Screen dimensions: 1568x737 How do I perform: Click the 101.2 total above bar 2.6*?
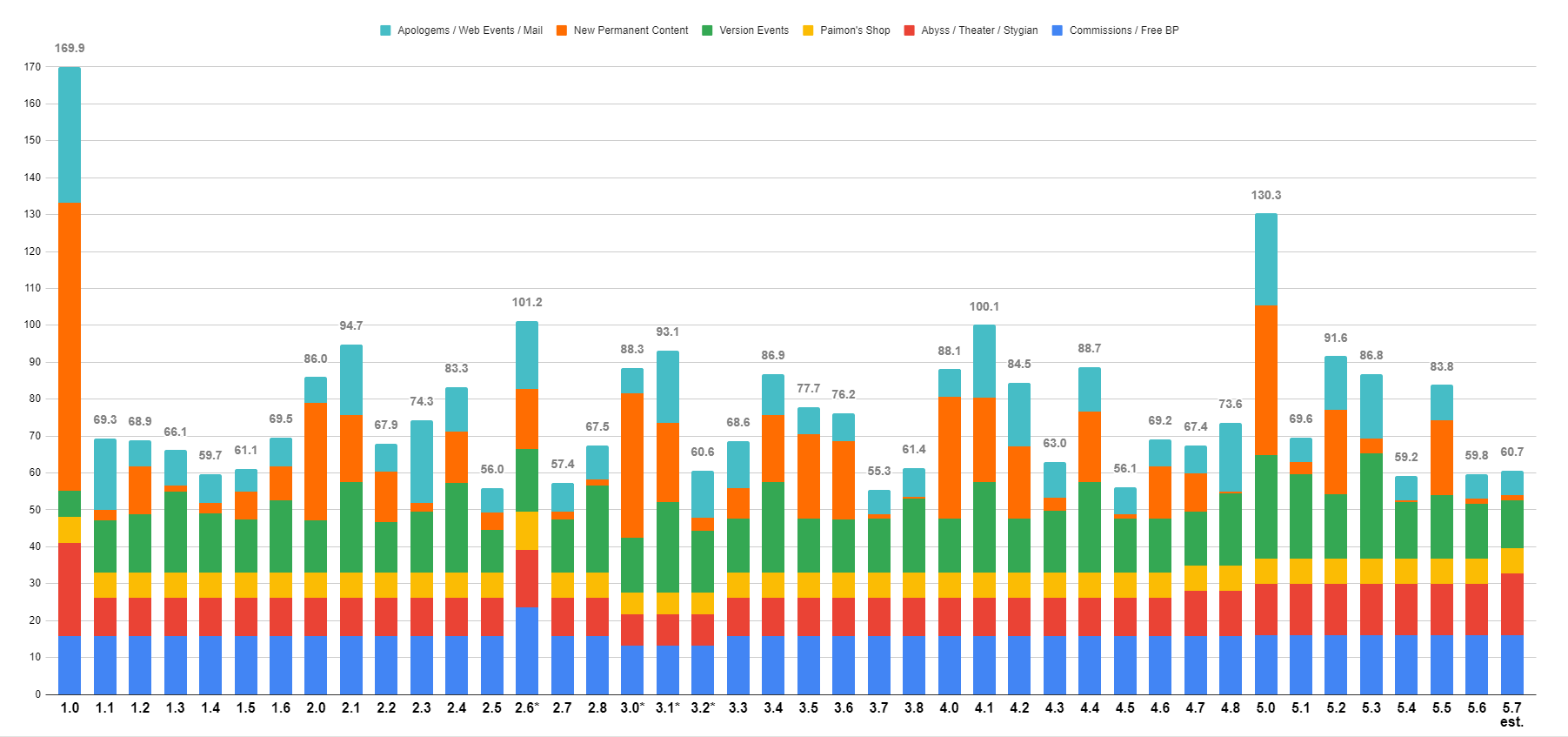point(527,303)
